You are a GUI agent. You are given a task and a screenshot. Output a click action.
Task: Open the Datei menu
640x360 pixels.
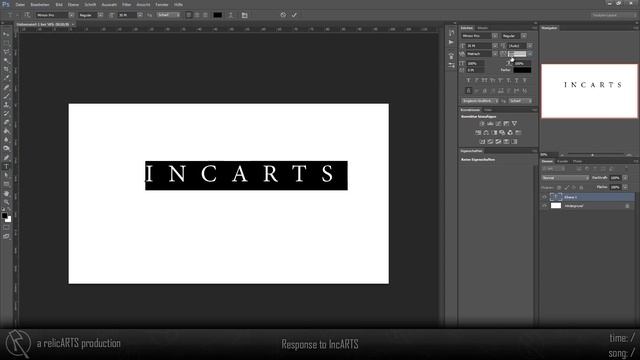click(20, 4)
